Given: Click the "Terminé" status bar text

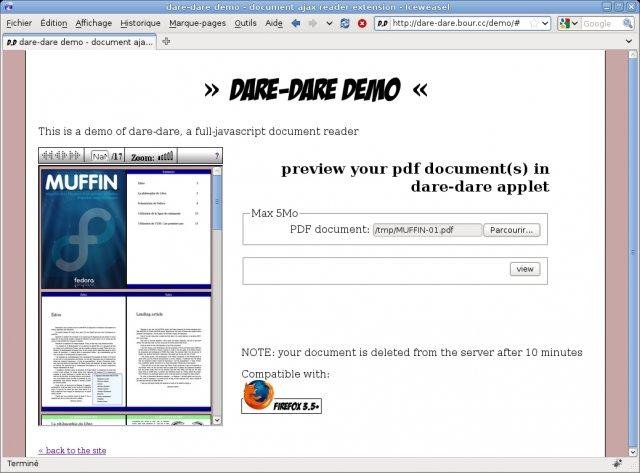Looking at the screenshot, I should pyautogui.click(x=23, y=464).
